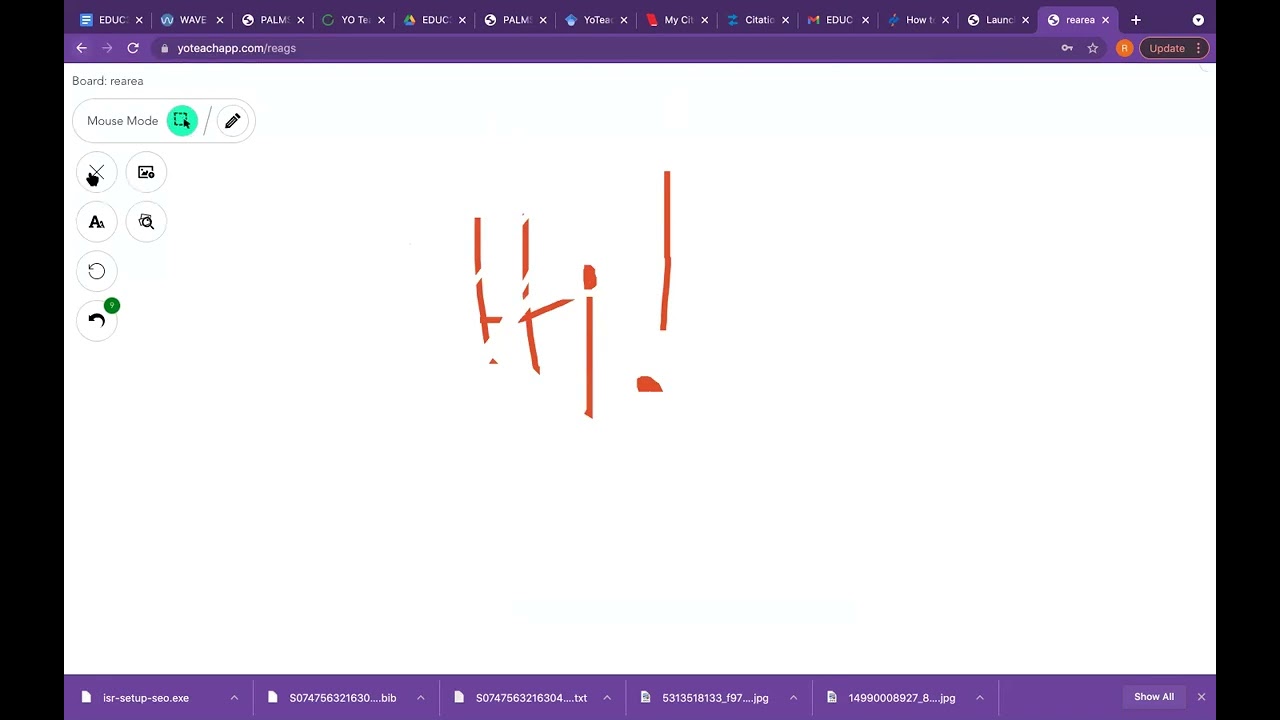Click the crossed-out hand icon
Image resolution: width=1280 pixels, height=720 pixels.
[x=96, y=173]
